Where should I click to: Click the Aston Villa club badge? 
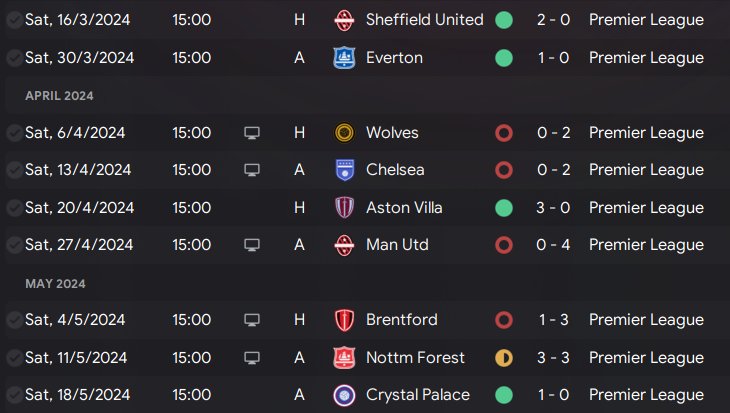[x=345, y=208]
